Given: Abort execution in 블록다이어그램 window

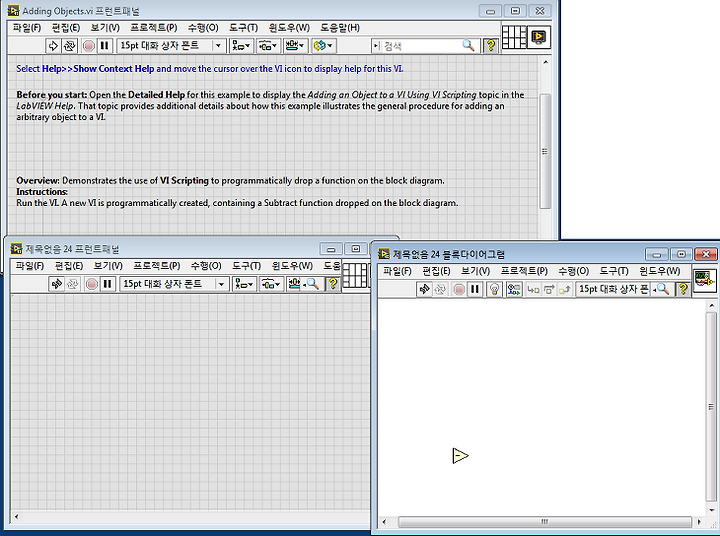Looking at the screenshot, I should (x=459, y=289).
